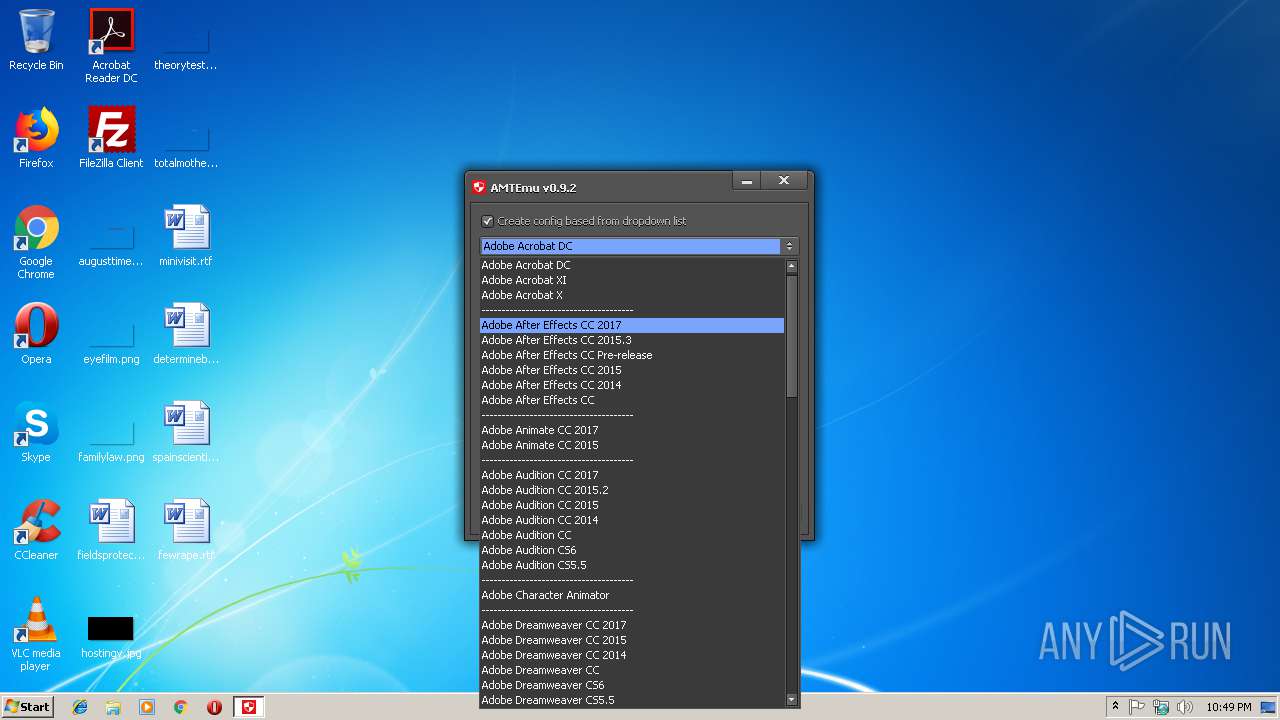Select the fieldsprotec... document icon
This screenshot has height=720, width=1280.
(111, 530)
